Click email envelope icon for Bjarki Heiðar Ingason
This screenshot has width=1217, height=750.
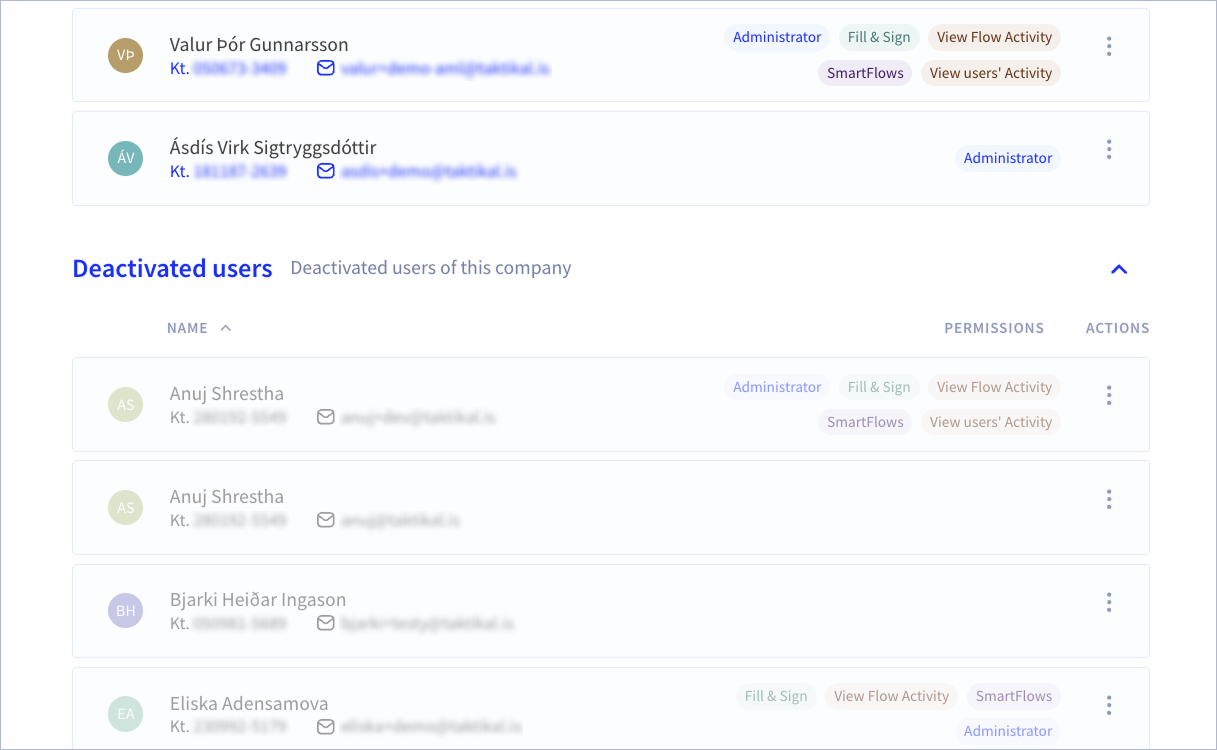tap(325, 623)
